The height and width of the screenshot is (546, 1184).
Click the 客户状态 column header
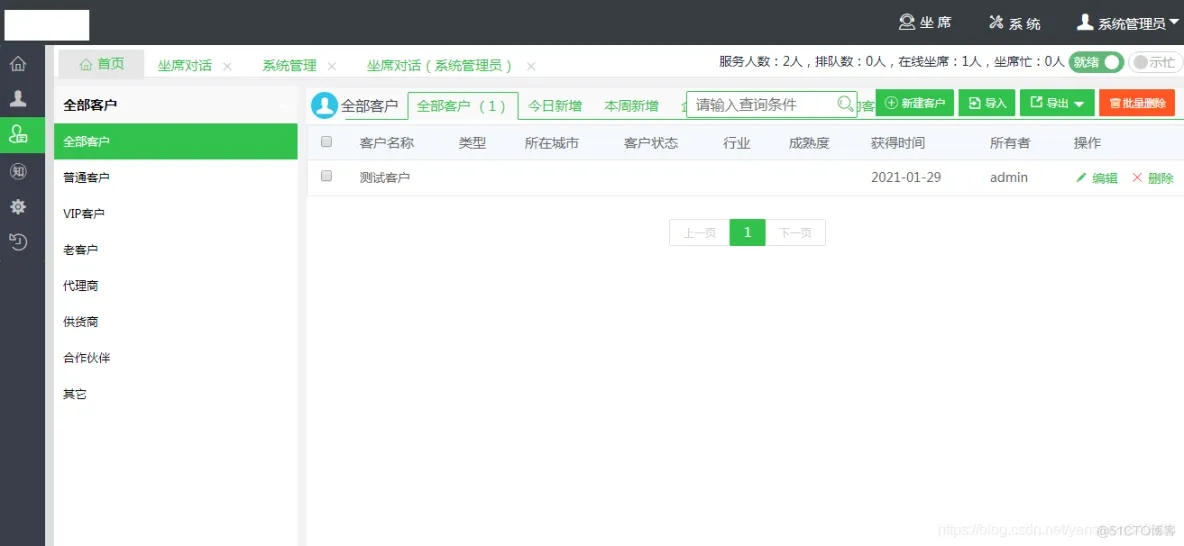[651, 143]
